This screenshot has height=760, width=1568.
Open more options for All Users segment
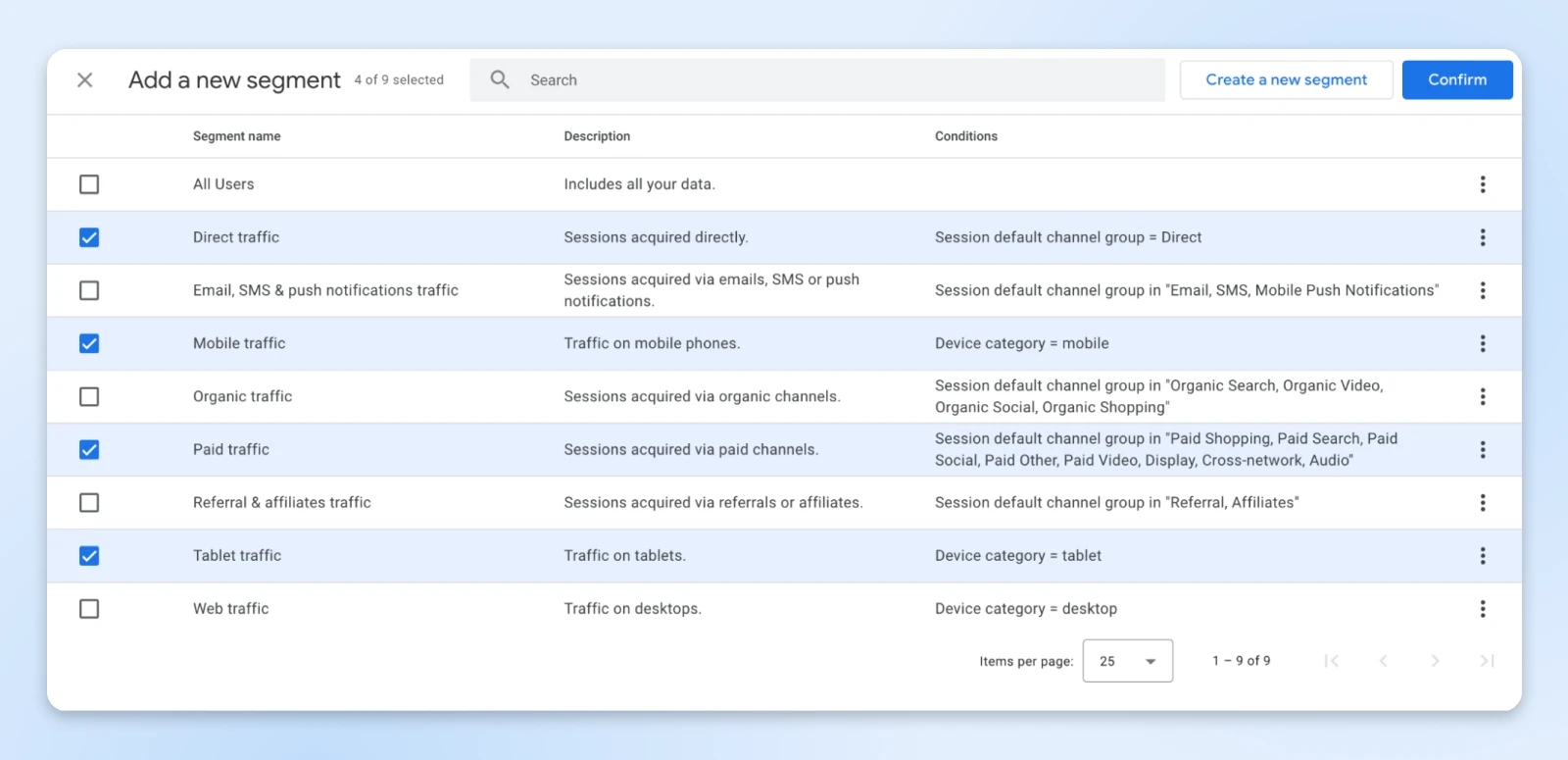pyautogui.click(x=1482, y=184)
